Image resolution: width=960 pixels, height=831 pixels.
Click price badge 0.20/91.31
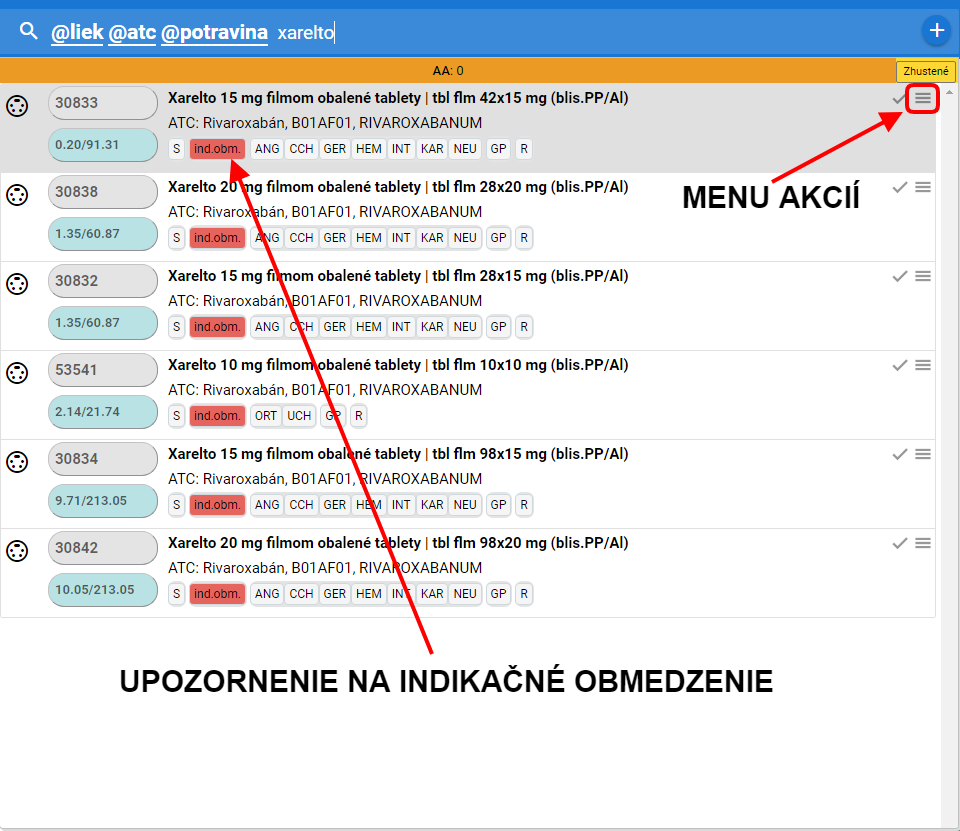[103, 145]
